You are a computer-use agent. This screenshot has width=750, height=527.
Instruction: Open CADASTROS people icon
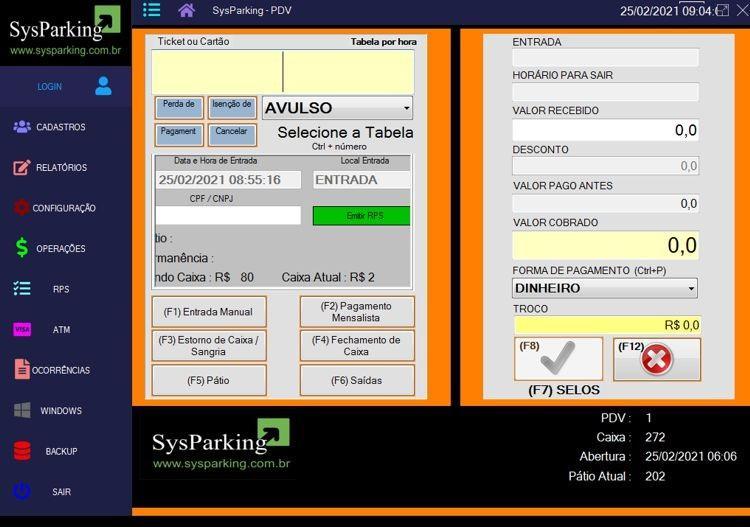pyautogui.click(x=22, y=127)
